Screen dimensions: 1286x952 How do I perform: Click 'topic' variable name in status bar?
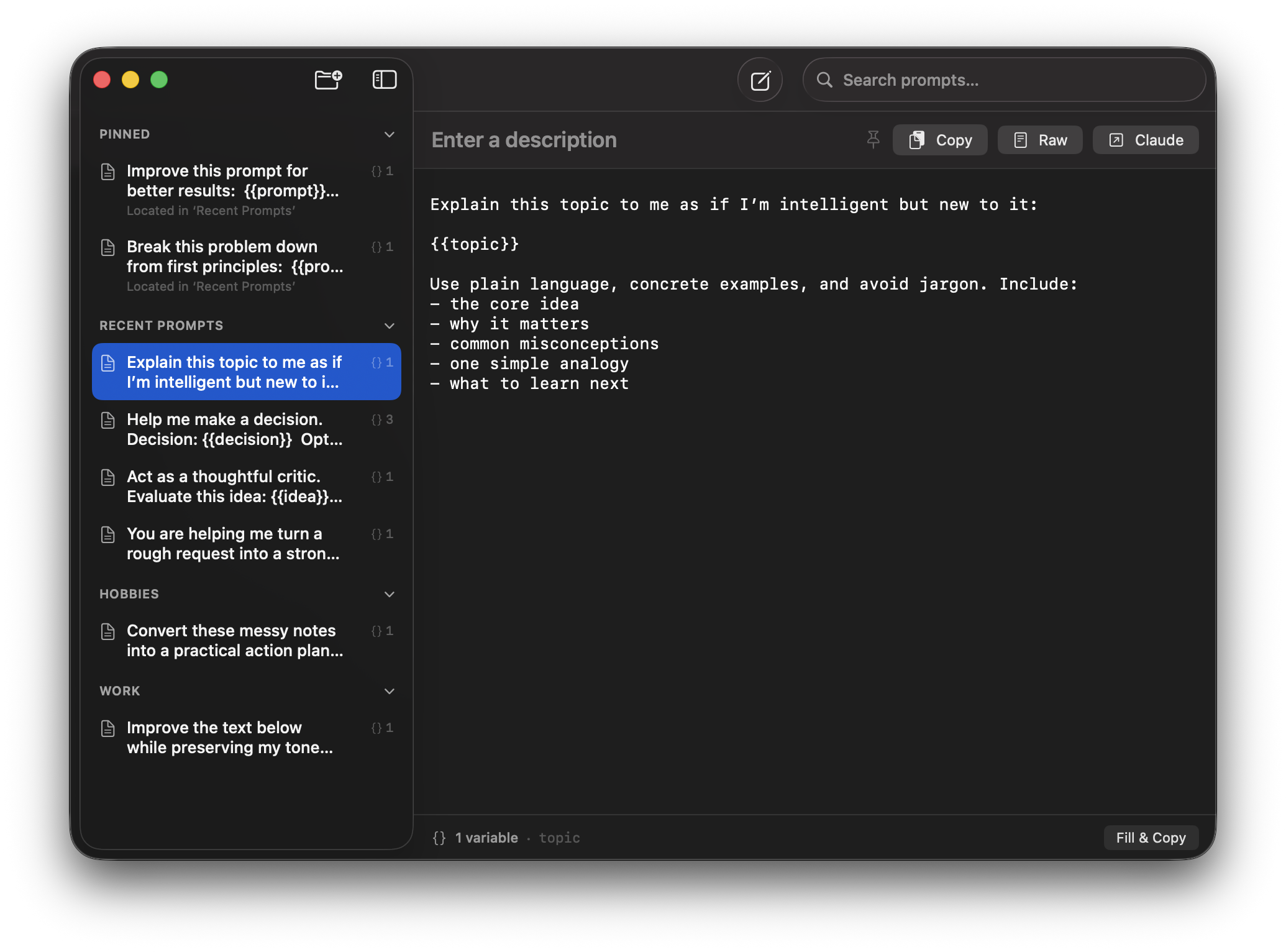coord(559,838)
